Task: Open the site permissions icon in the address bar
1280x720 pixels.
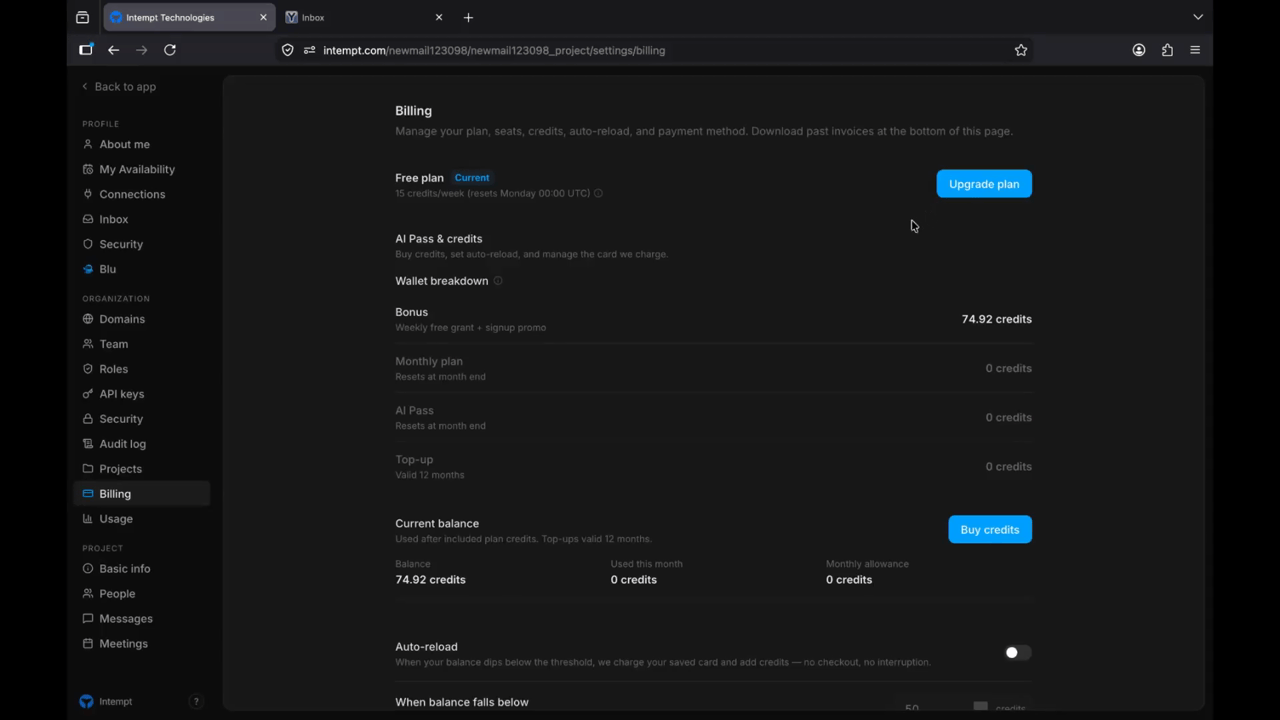Action: click(x=309, y=50)
